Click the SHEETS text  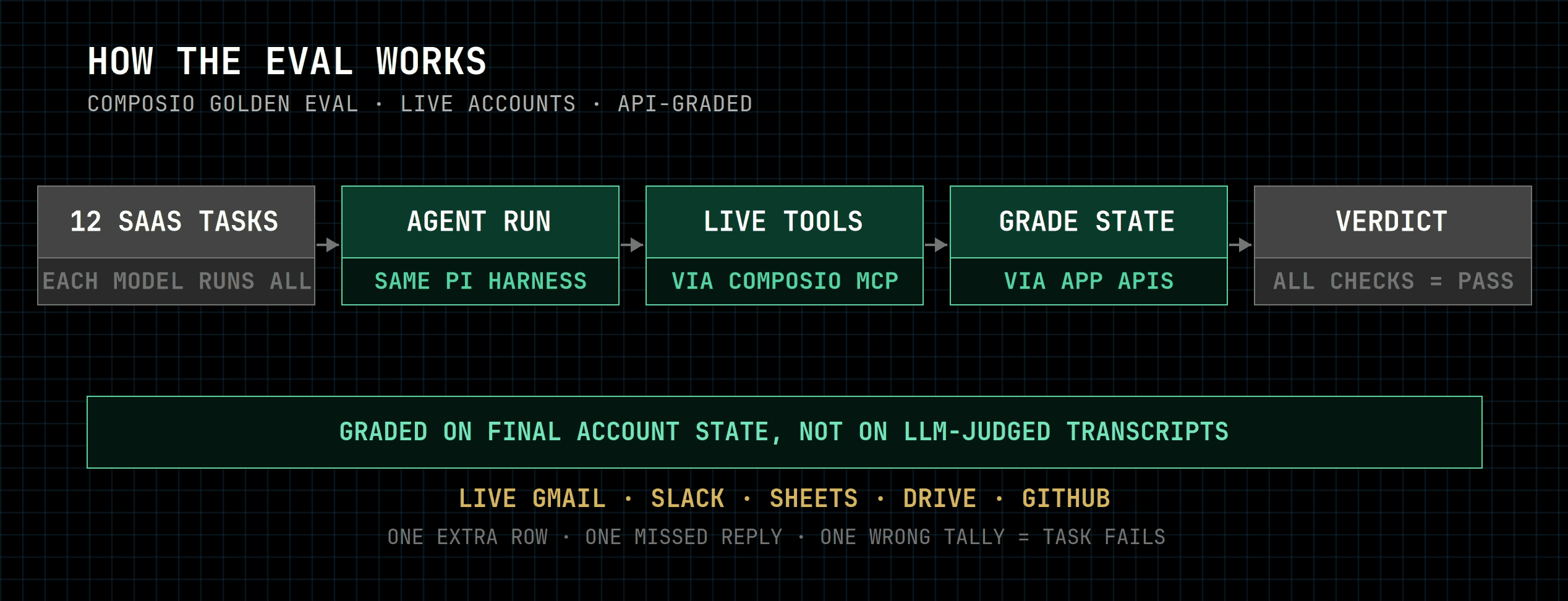click(814, 498)
